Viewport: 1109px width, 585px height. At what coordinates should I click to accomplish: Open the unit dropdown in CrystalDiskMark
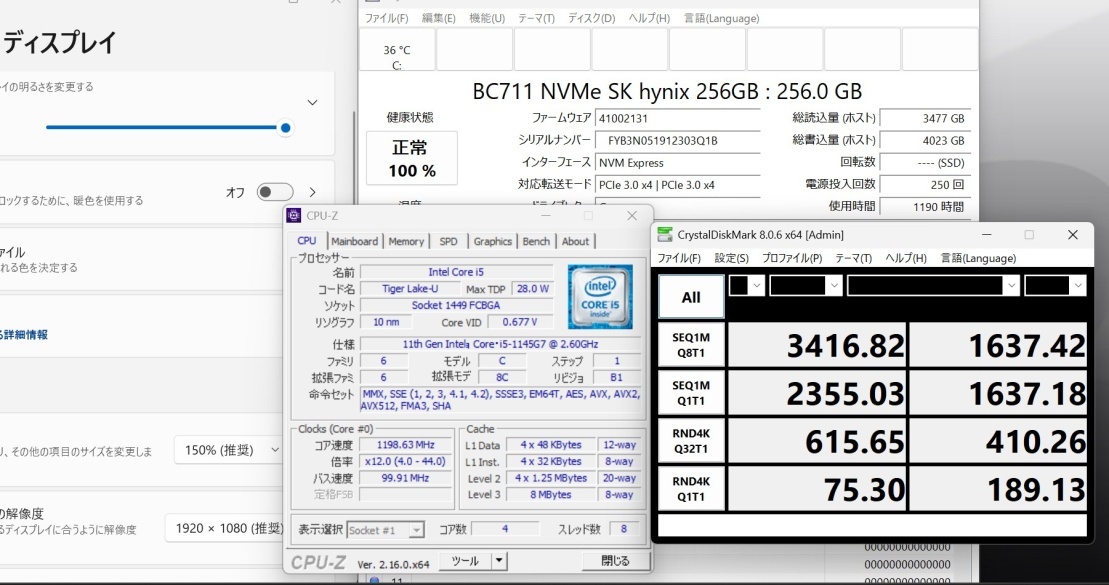point(1055,286)
